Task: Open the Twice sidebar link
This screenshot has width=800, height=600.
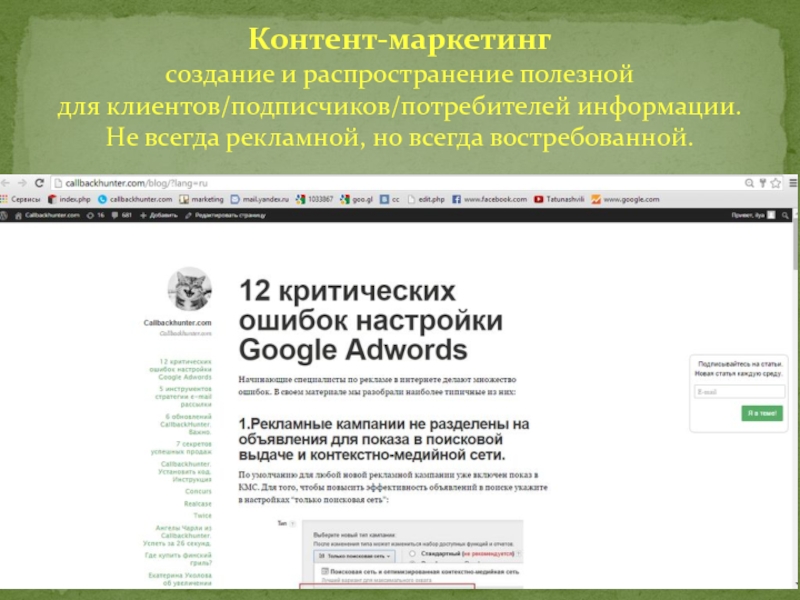Action: (x=203, y=516)
